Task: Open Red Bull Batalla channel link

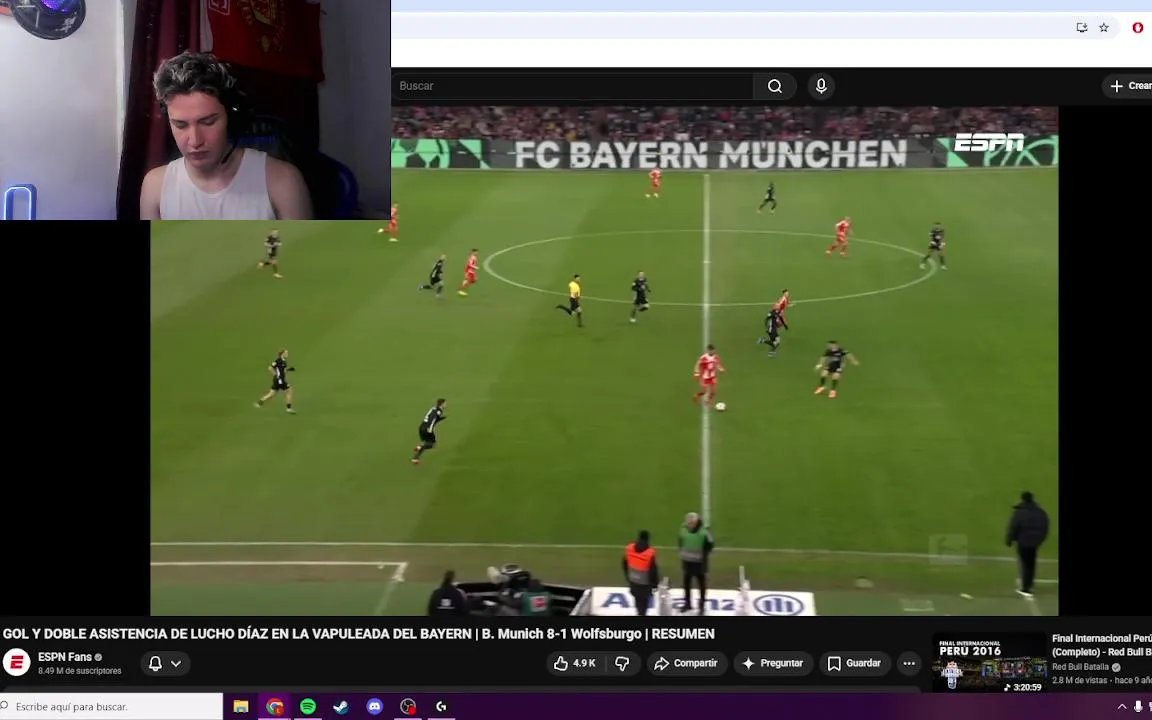Action: (x=1080, y=667)
